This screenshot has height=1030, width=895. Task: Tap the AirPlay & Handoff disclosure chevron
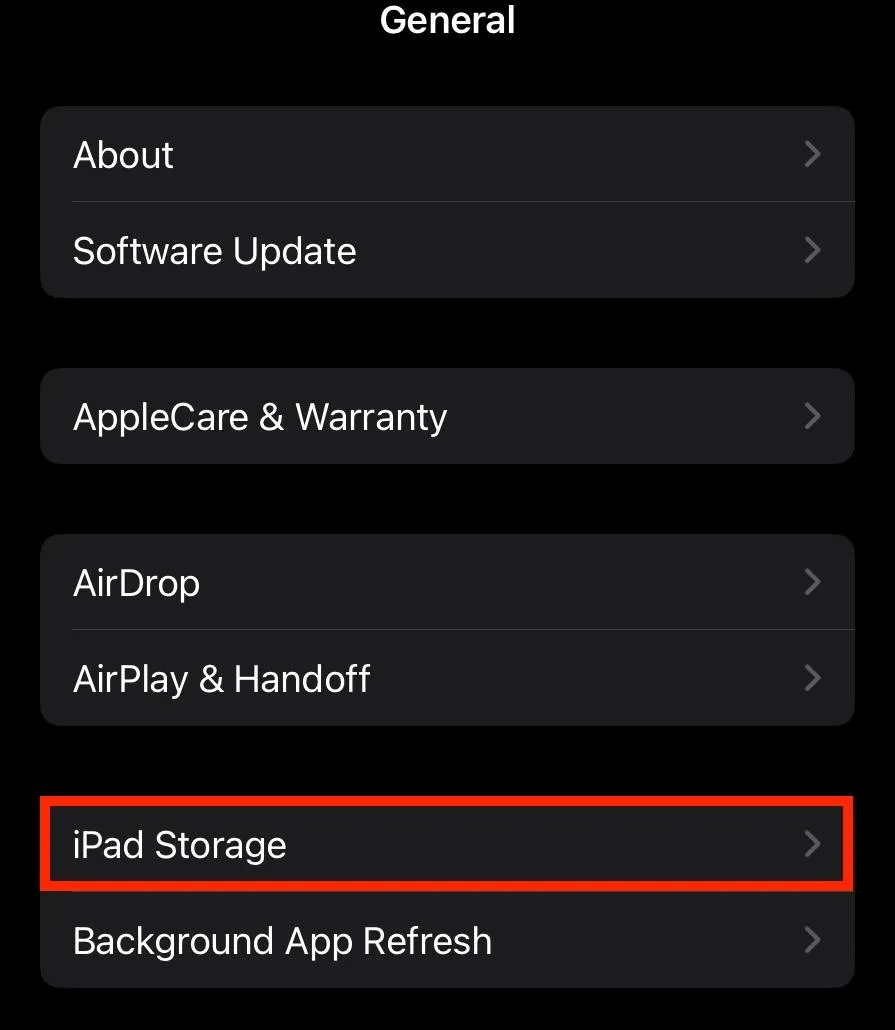(813, 678)
